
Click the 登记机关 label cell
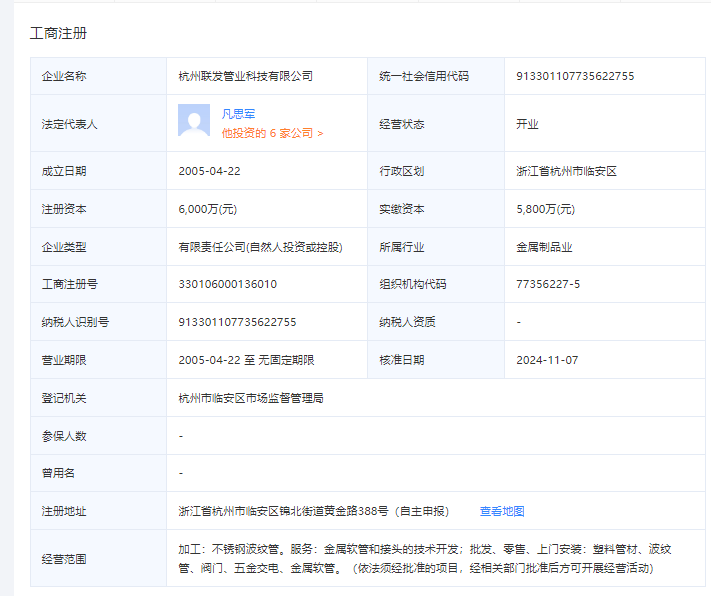(98, 398)
